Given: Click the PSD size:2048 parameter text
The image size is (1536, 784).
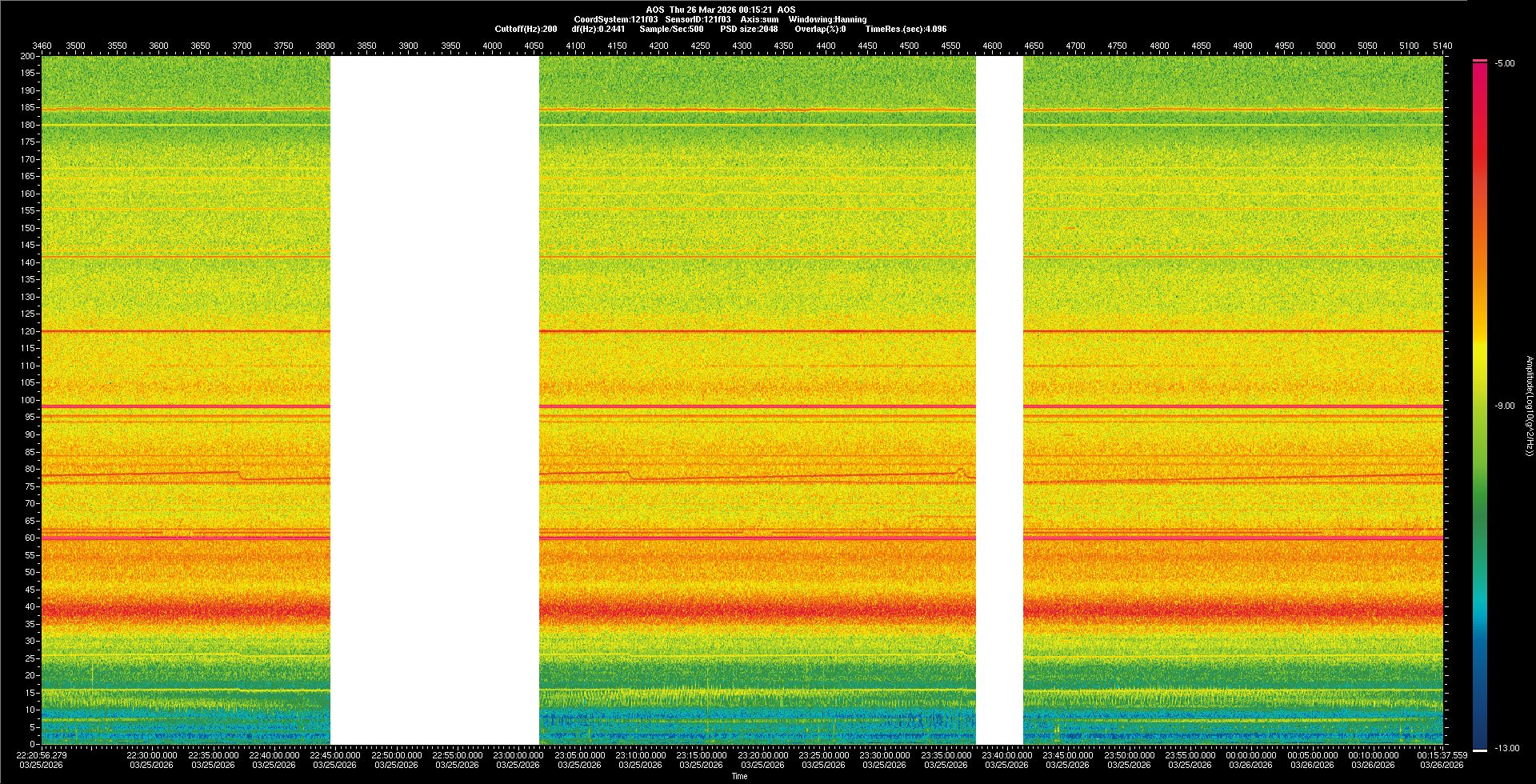Looking at the screenshot, I should [749, 29].
